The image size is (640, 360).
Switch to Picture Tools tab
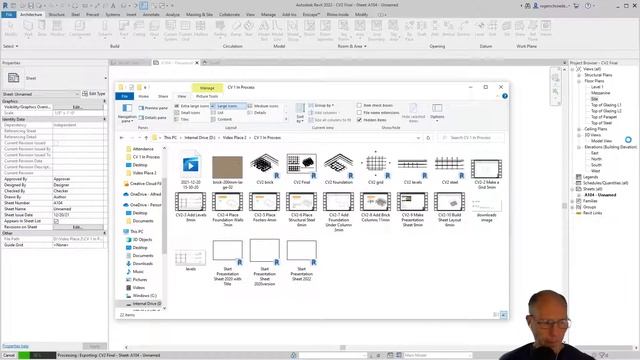207,96
